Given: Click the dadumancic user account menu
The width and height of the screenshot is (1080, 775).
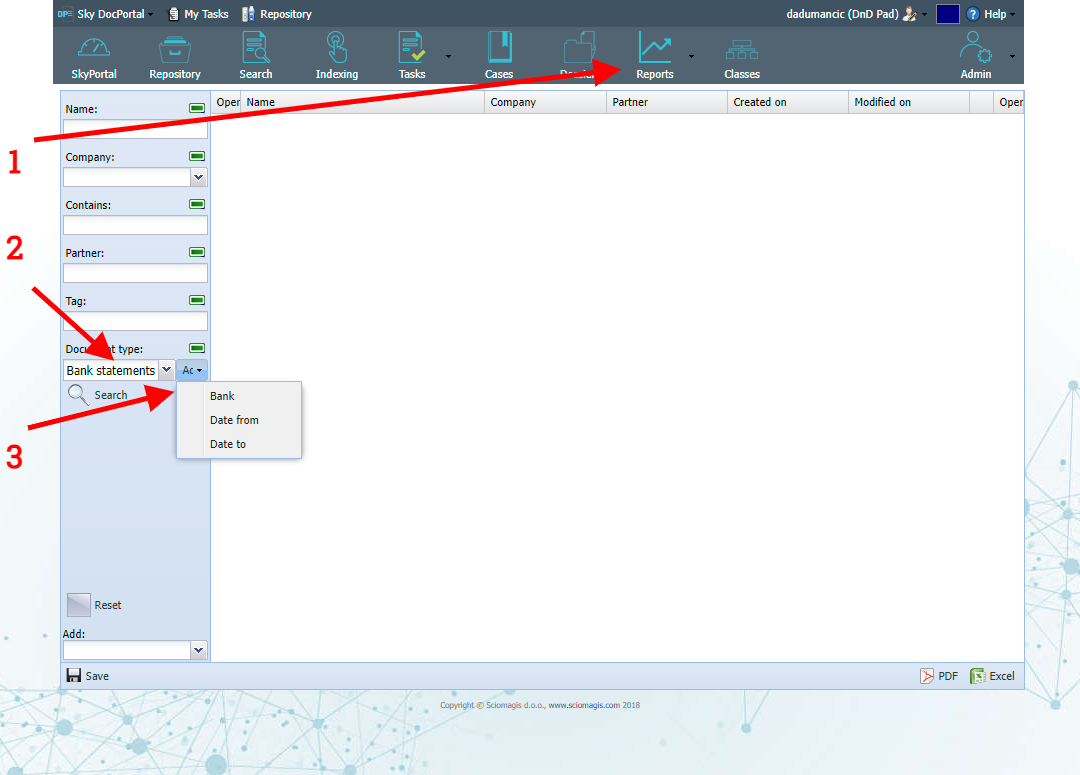Looking at the screenshot, I should [x=856, y=14].
